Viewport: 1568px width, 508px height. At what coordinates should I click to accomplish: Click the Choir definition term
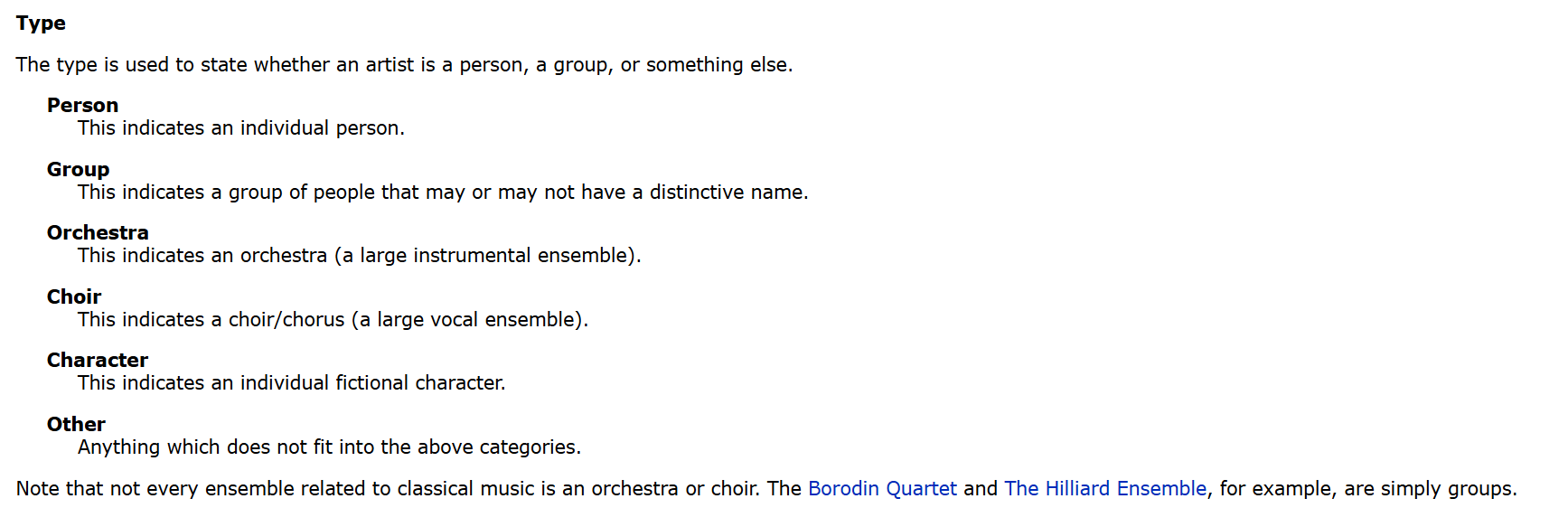click(x=74, y=297)
